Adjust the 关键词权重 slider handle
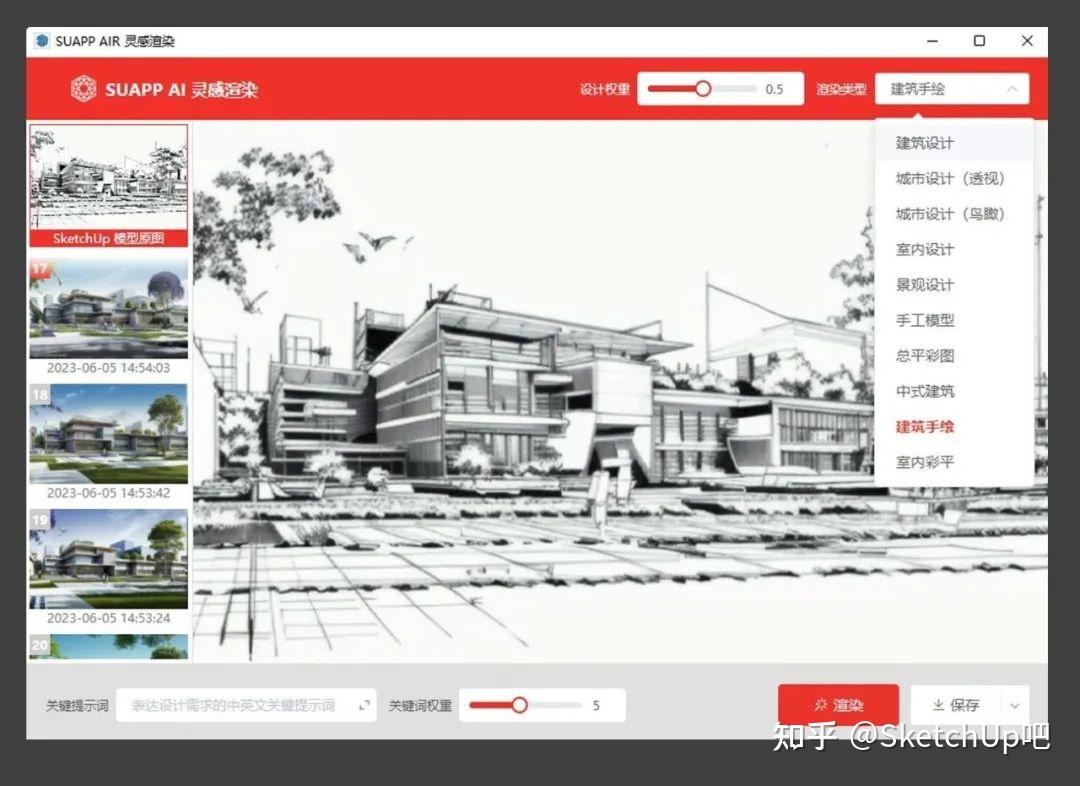The image size is (1080, 786). pos(519,705)
